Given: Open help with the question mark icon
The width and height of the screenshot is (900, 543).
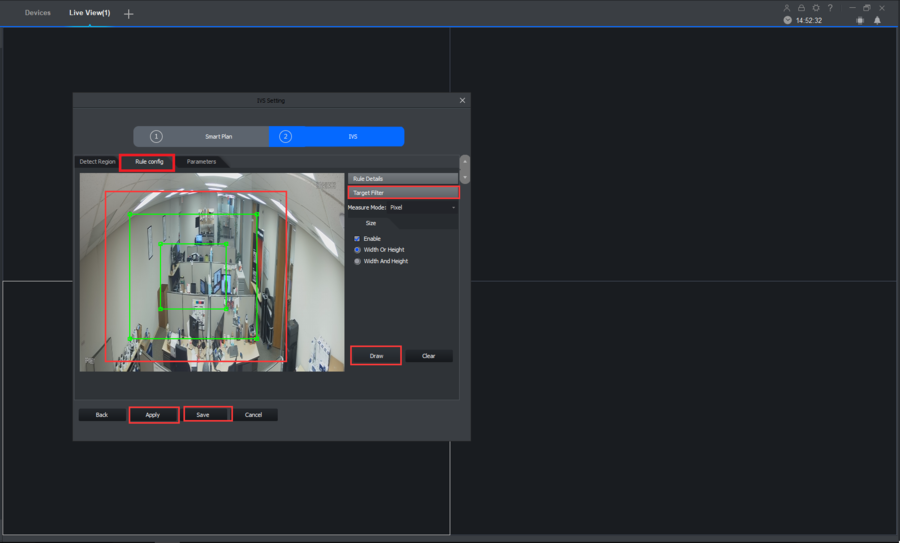Looking at the screenshot, I should click(x=830, y=8).
